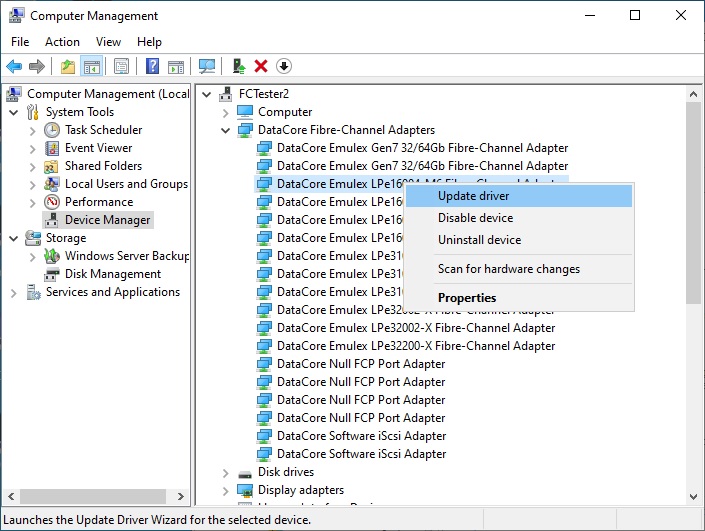Select Uninstall device in context menu

tap(479, 240)
